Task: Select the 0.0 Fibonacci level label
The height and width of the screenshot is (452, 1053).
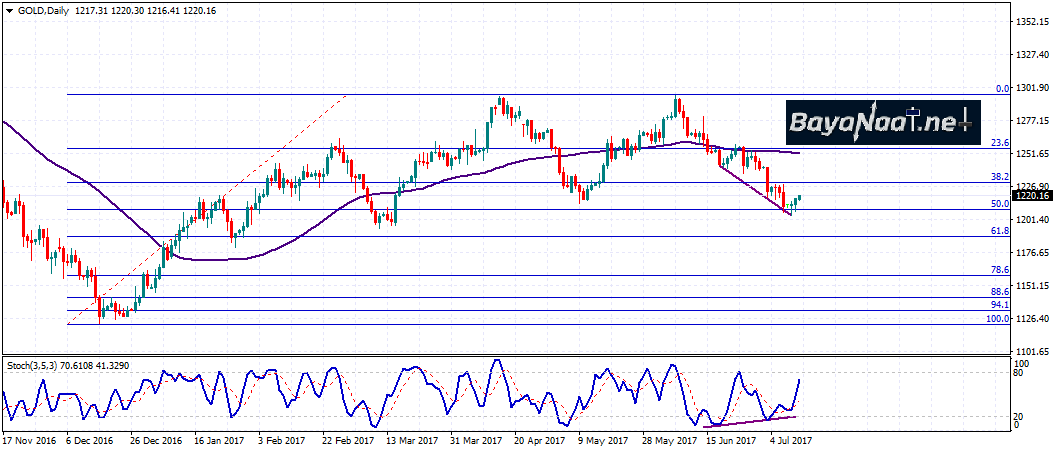Action: 1002,88
